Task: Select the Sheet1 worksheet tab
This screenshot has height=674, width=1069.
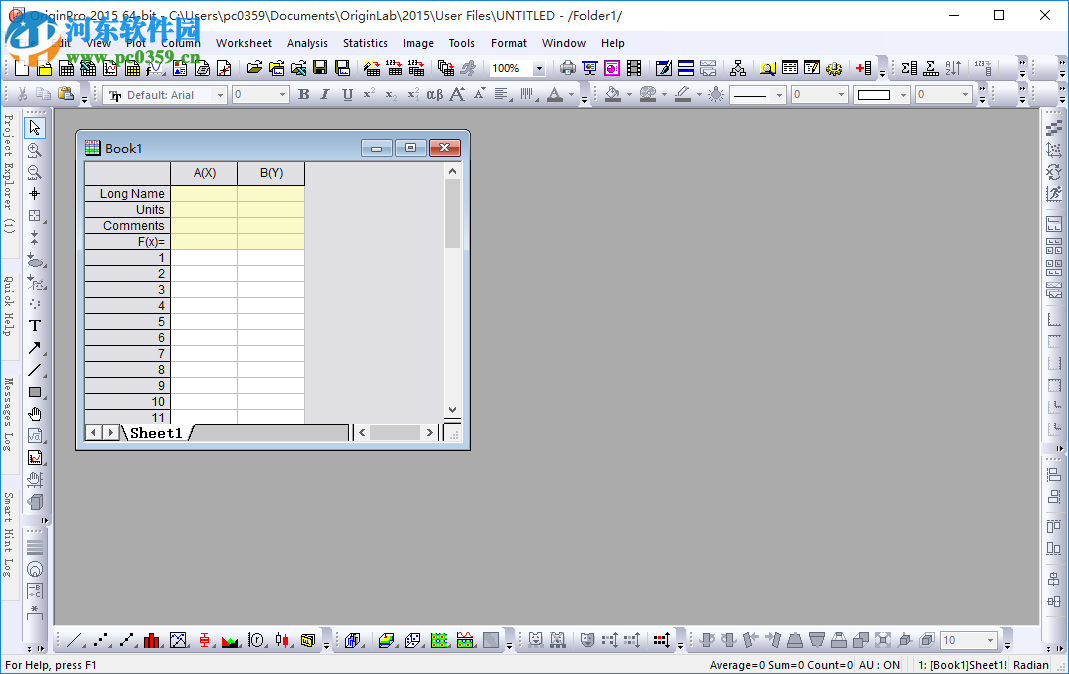Action: [x=156, y=433]
